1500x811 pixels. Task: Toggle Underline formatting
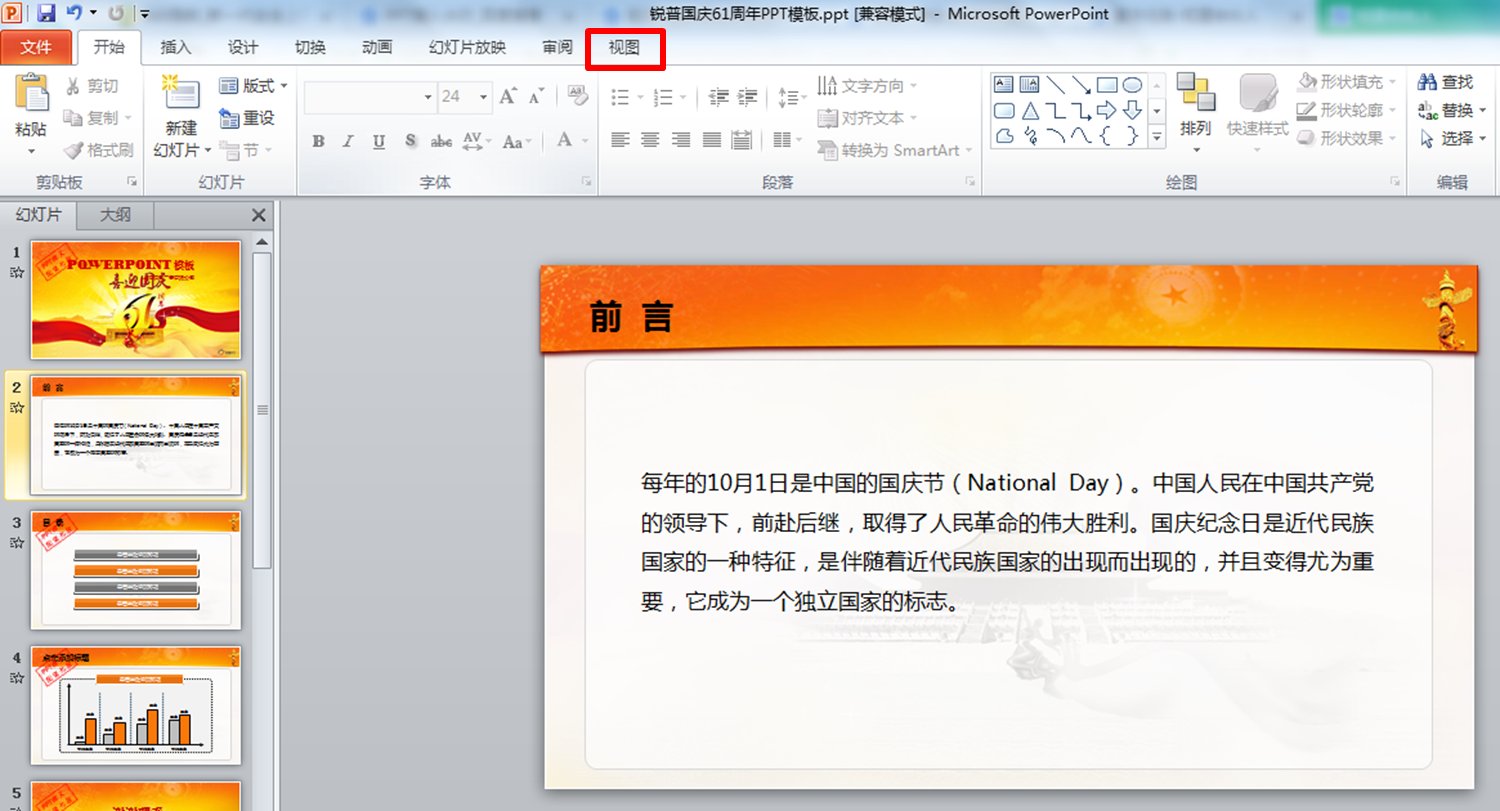point(377,141)
